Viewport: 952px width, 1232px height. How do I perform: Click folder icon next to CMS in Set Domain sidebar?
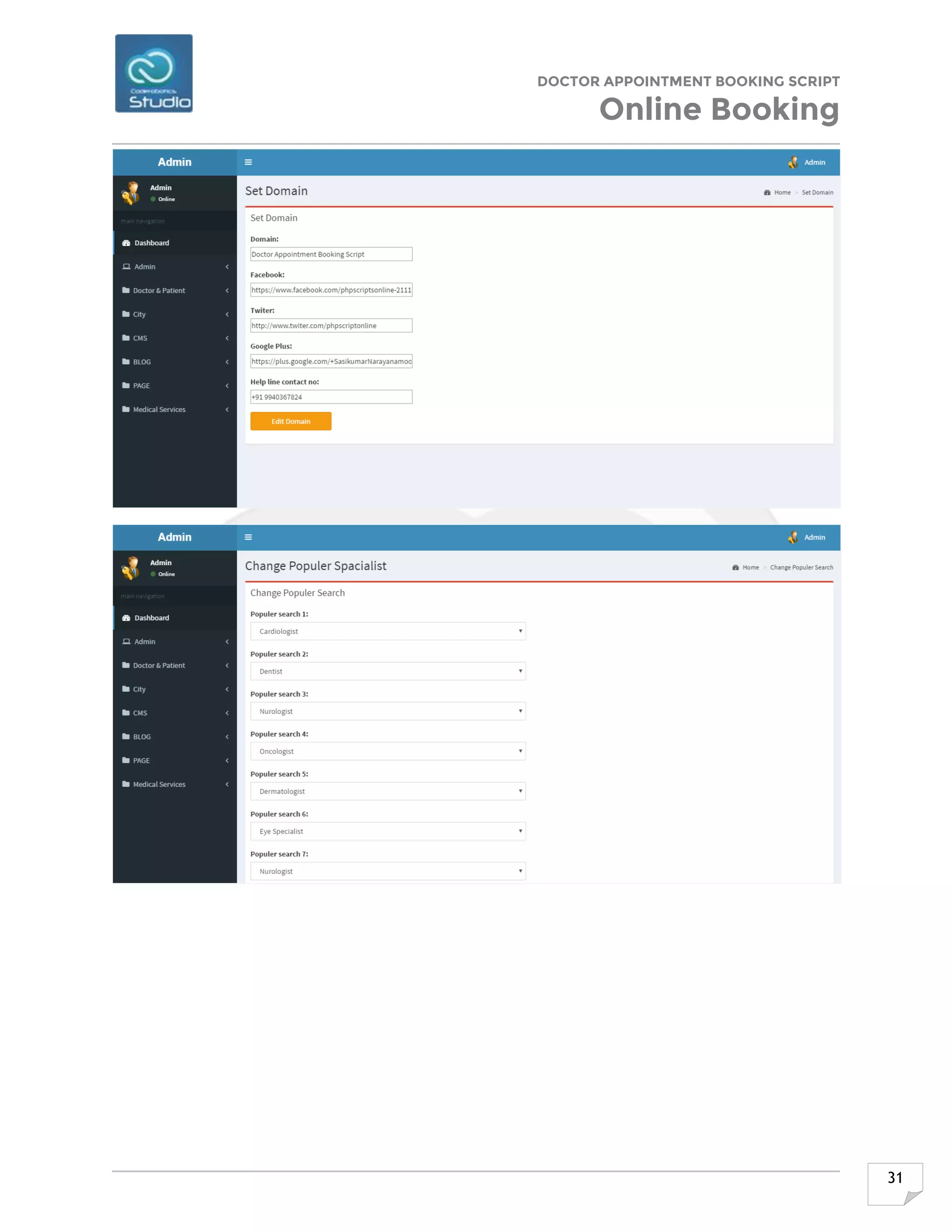(126, 338)
